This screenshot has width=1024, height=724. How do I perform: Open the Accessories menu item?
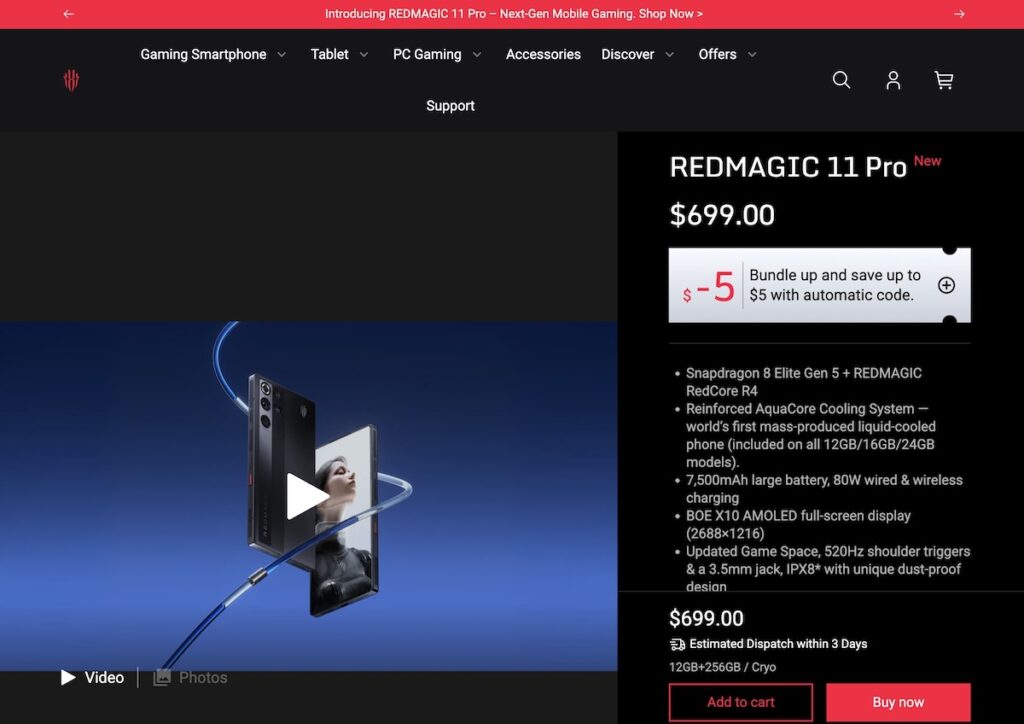click(x=543, y=54)
